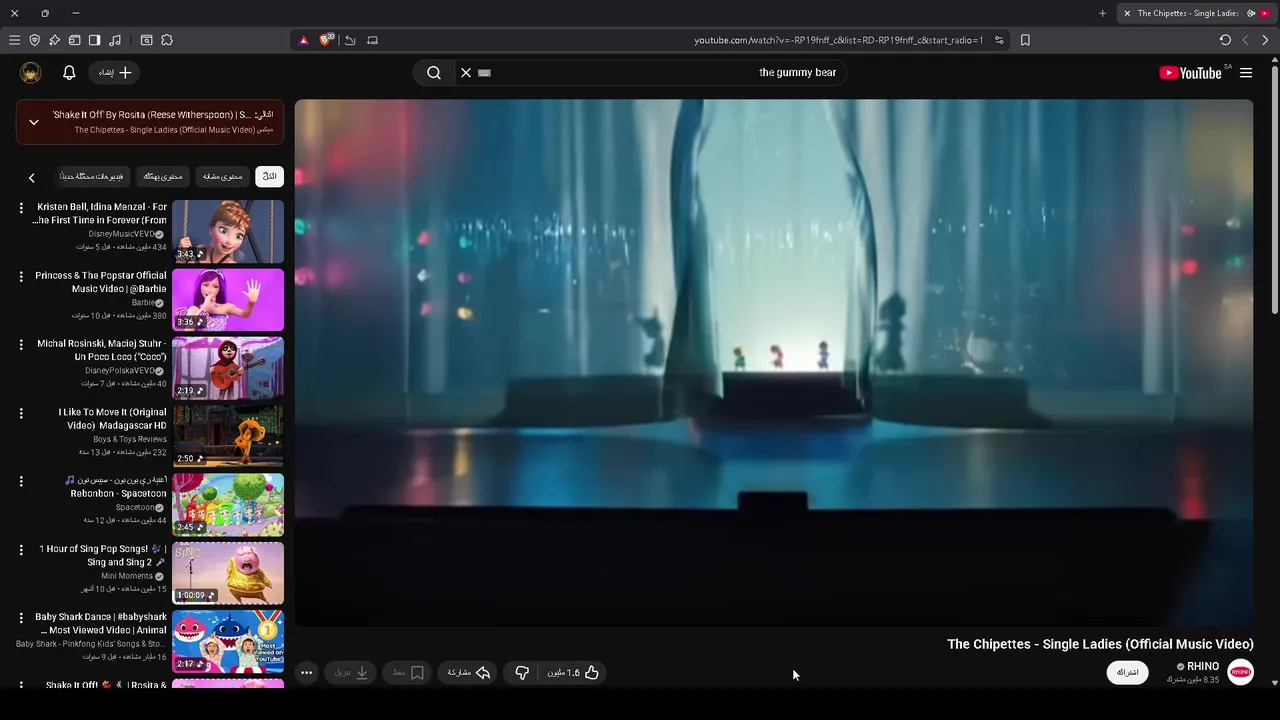Viewport: 1280px width, 720px height.
Task: Click the share arrow icon in address bar
Action: tap(350, 40)
